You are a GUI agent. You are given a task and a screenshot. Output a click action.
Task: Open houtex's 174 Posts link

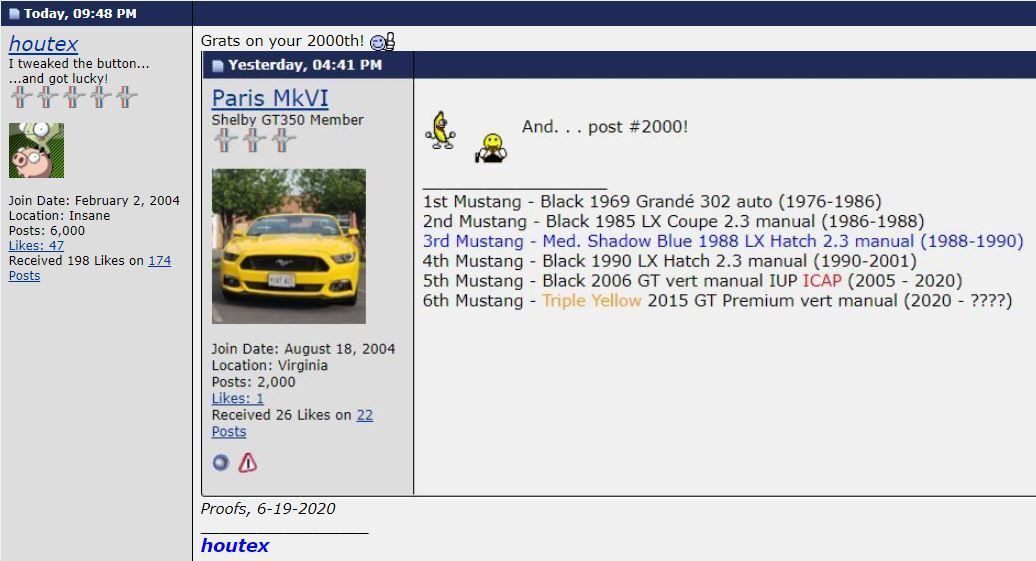(159, 261)
